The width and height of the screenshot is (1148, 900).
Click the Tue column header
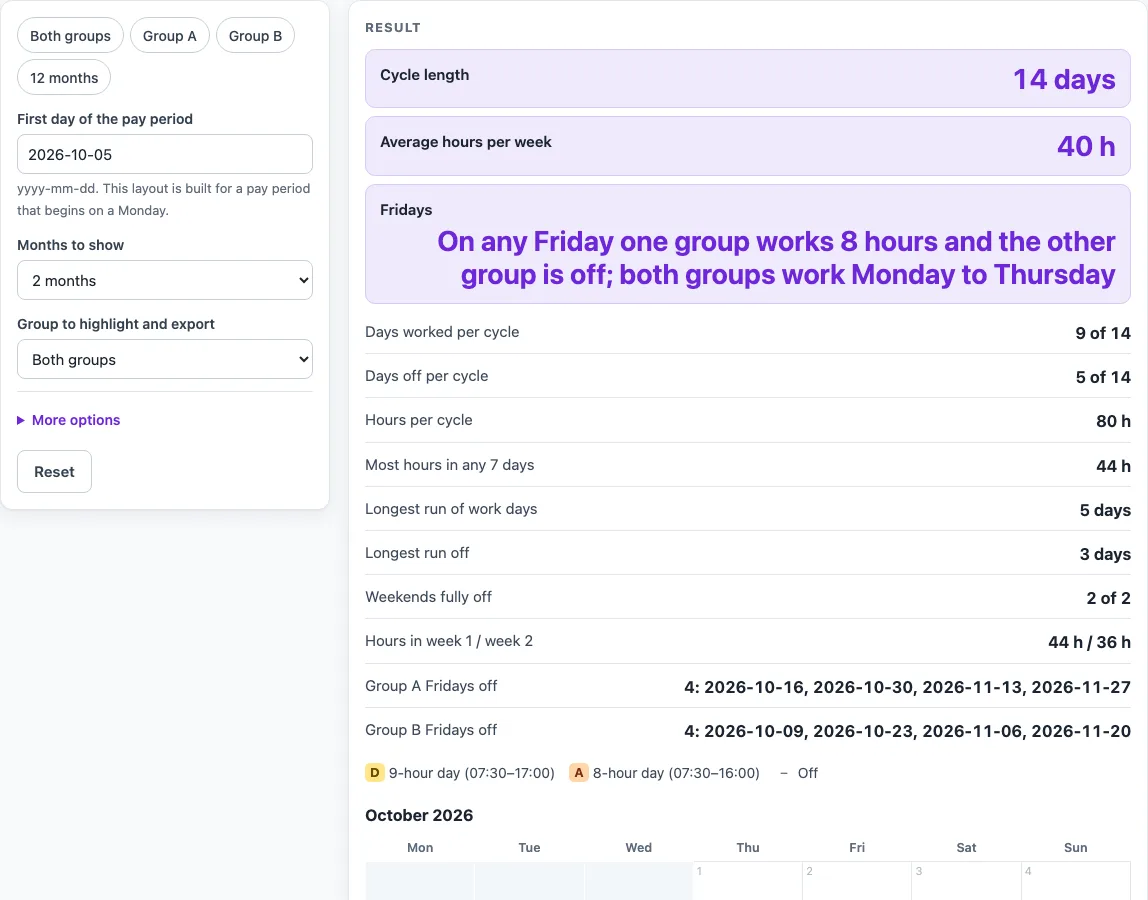pos(529,847)
